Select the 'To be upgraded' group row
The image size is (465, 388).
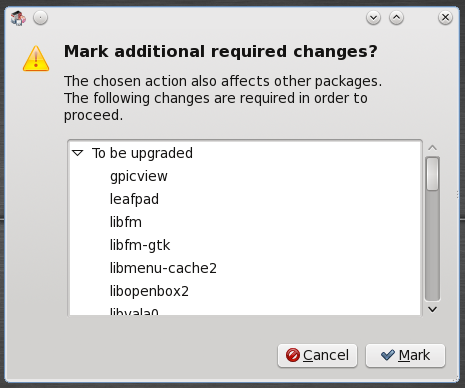click(x=245, y=153)
